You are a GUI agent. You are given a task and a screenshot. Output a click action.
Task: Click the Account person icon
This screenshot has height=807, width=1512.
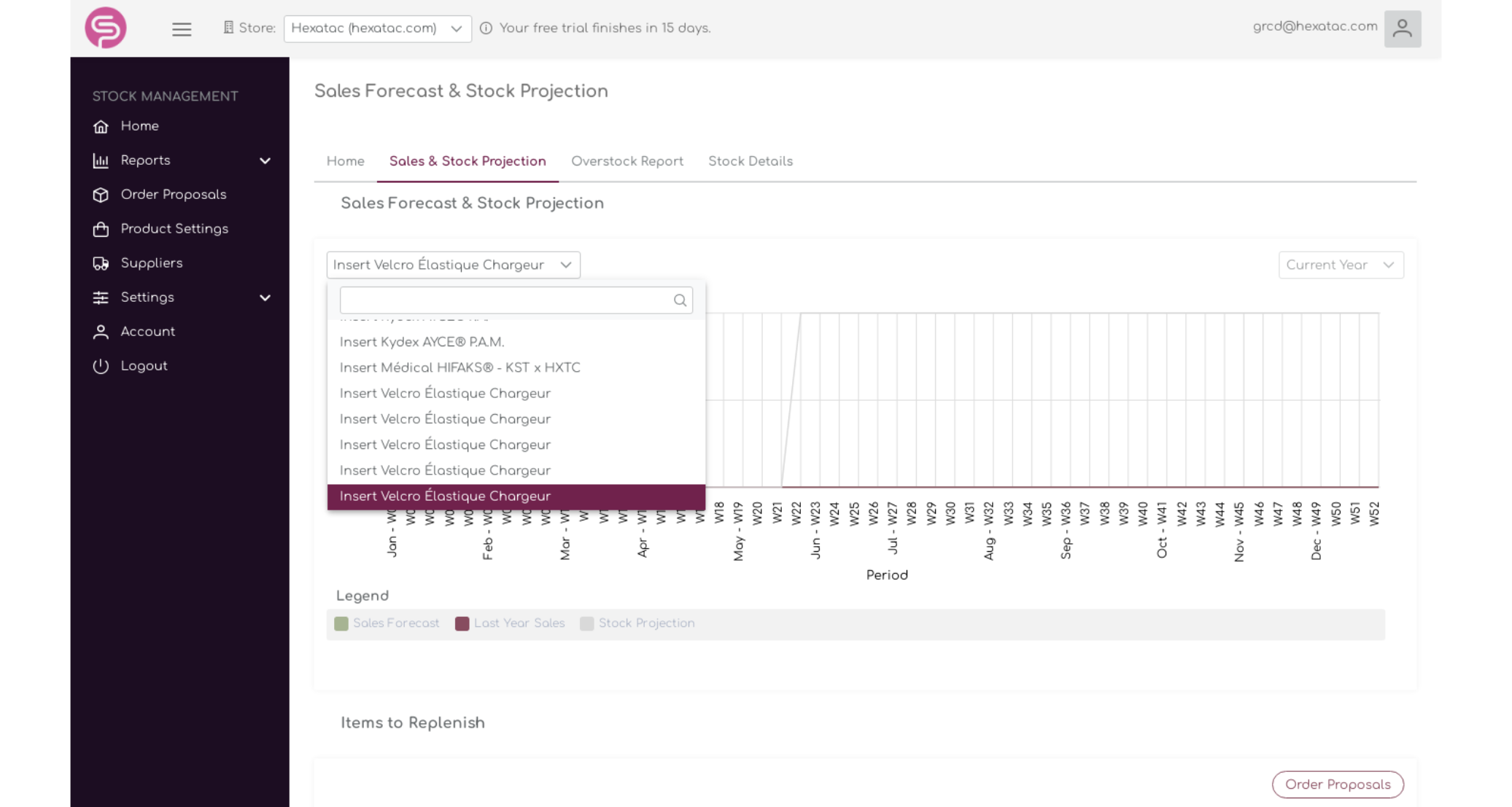pos(101,332)
